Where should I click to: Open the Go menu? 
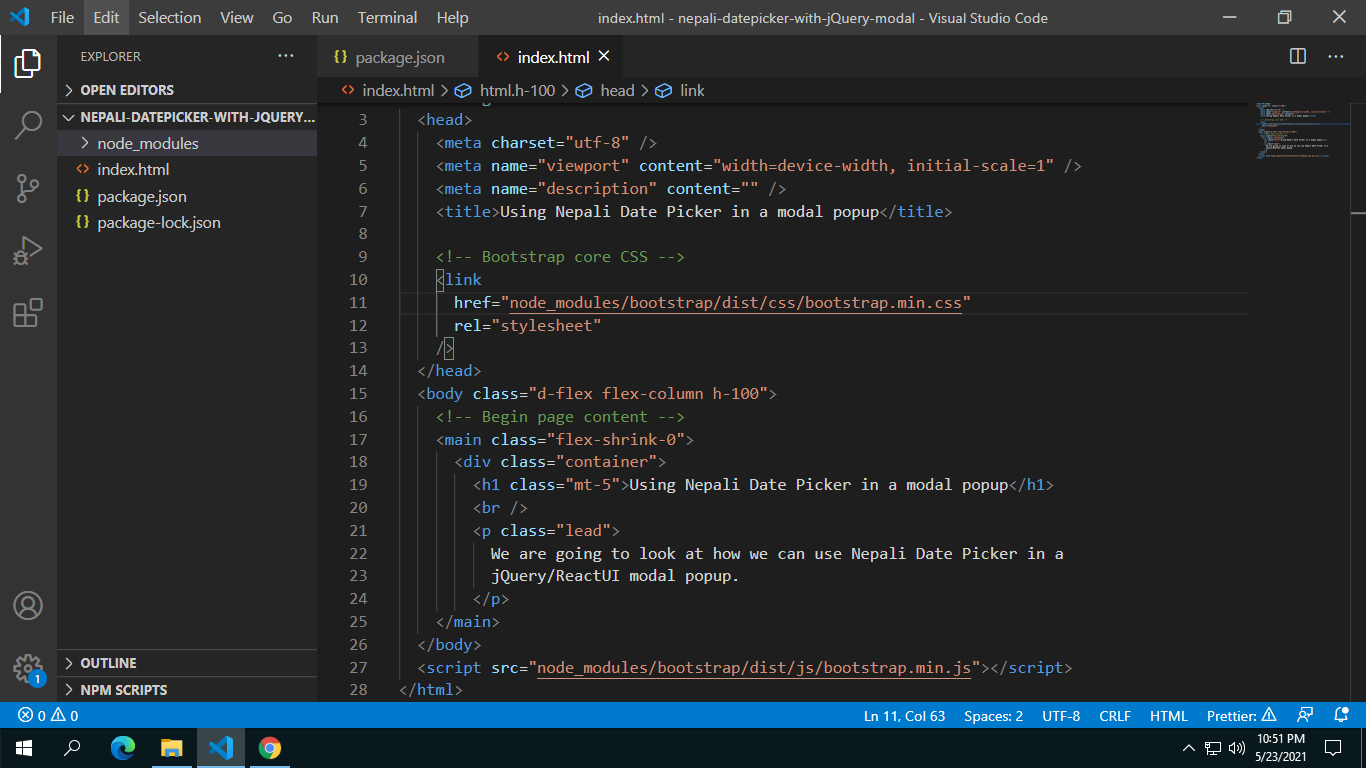click(283, 17)
